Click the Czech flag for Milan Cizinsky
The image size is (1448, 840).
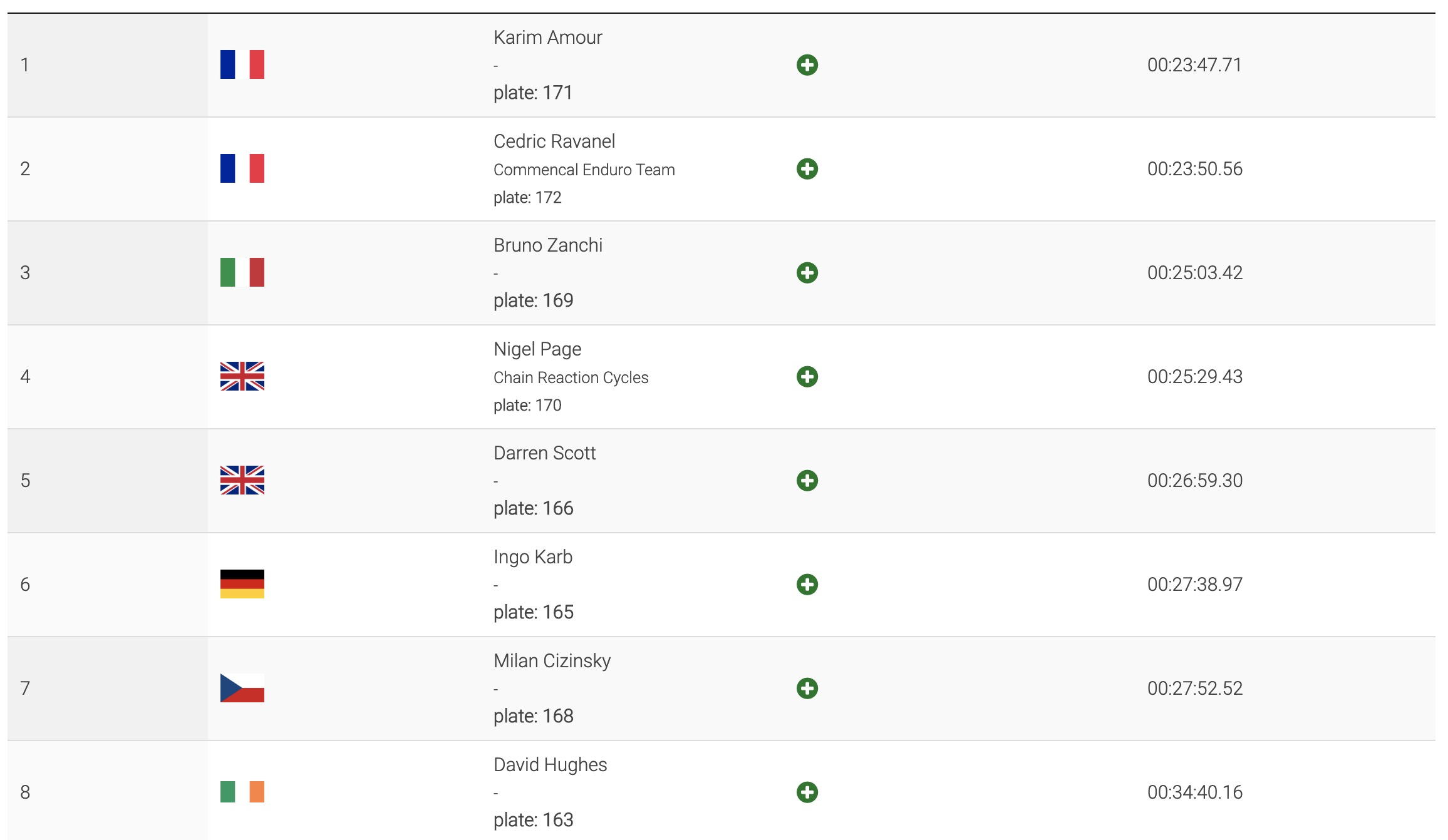242,688
